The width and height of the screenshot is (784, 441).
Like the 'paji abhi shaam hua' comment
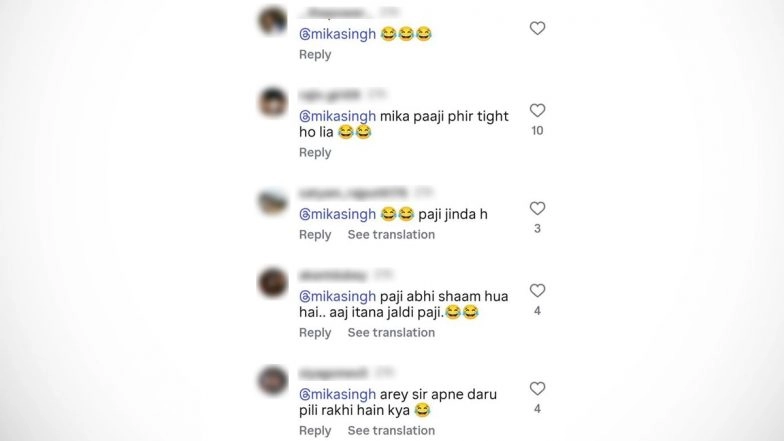tap(538, 290)
